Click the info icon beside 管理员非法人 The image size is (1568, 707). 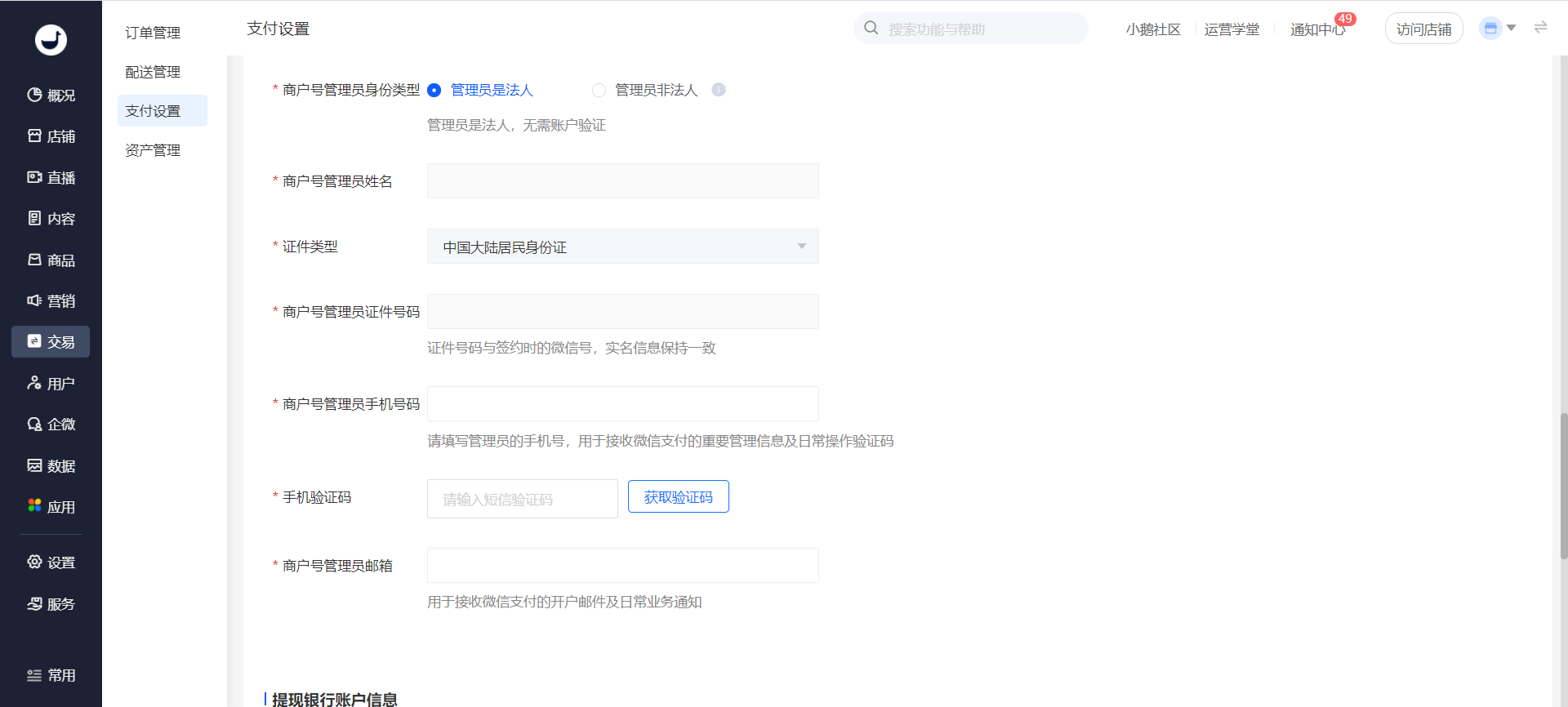click(719, 90)
